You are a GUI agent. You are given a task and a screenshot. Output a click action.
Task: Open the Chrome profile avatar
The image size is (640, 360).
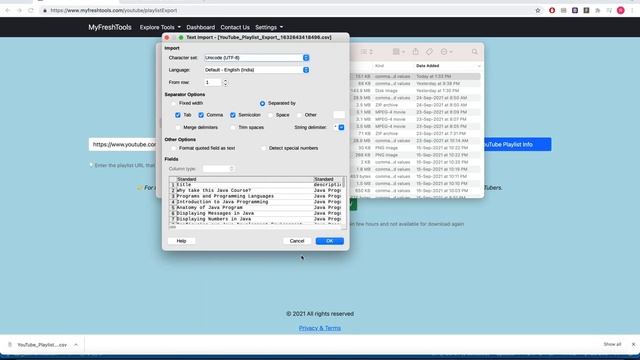620,11
